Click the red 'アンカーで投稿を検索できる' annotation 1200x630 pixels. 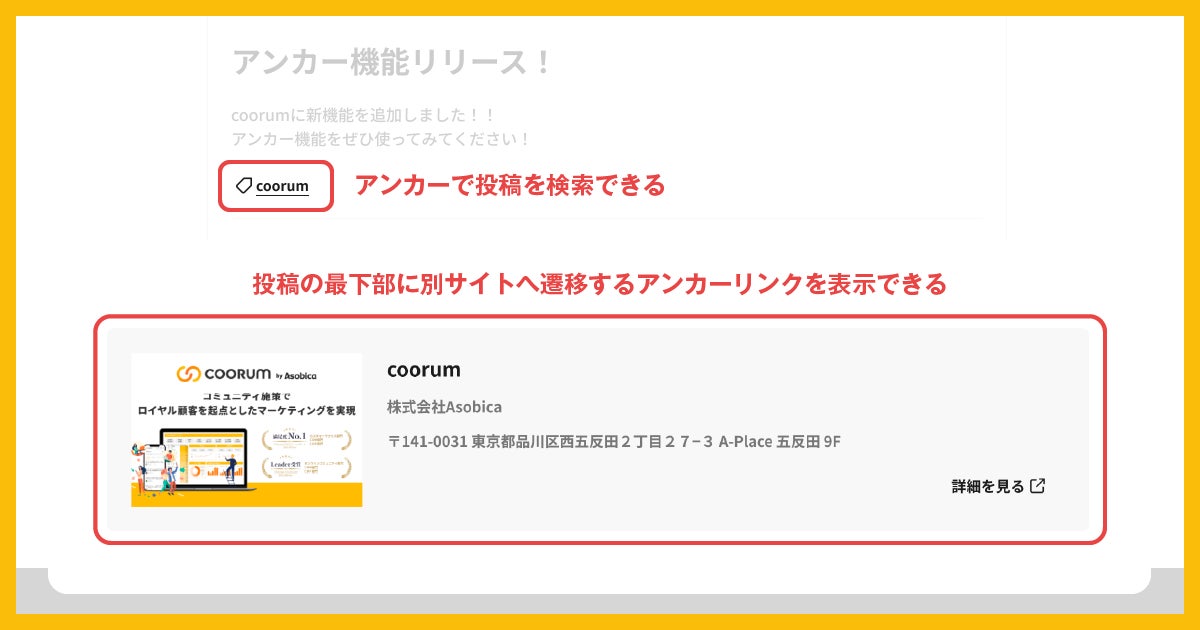pos(510,185)
